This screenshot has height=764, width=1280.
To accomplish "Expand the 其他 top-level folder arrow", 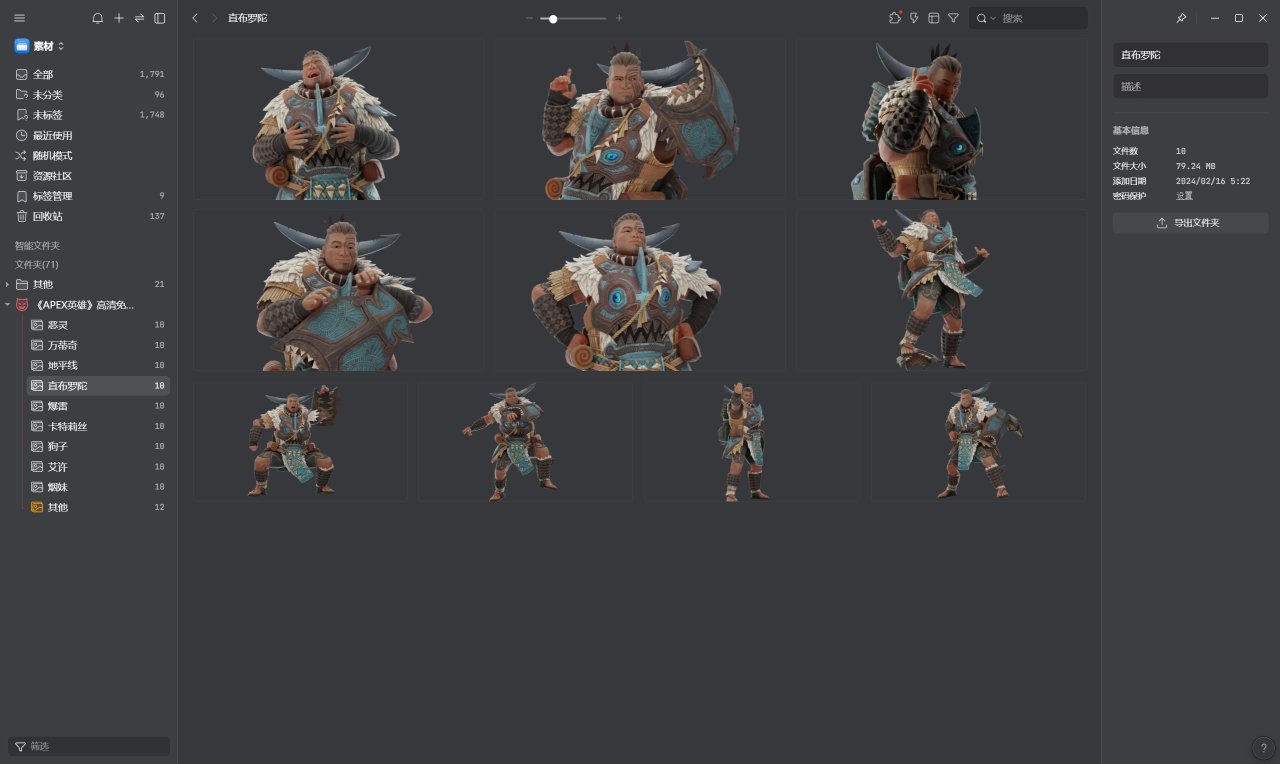I will point(8,285).
